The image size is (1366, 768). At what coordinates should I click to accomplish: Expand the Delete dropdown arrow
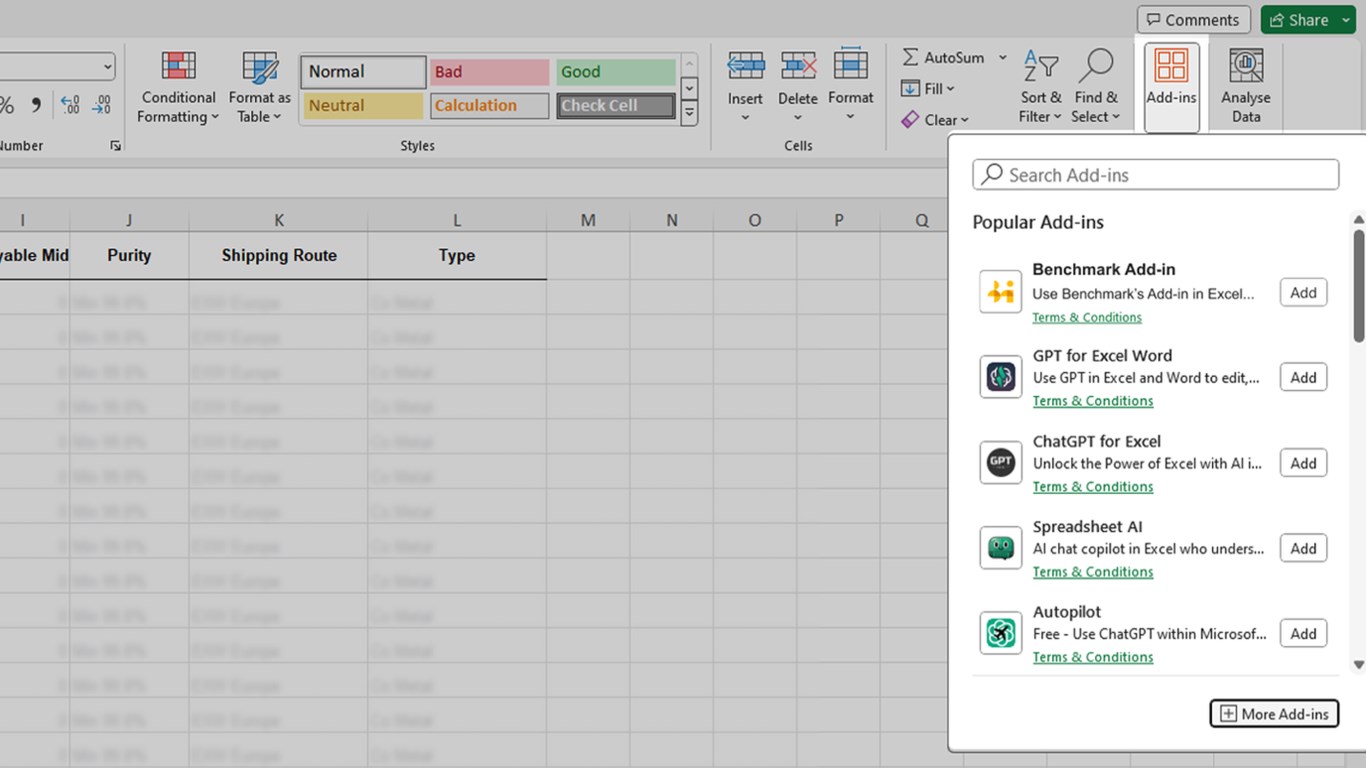coord(798,118)
